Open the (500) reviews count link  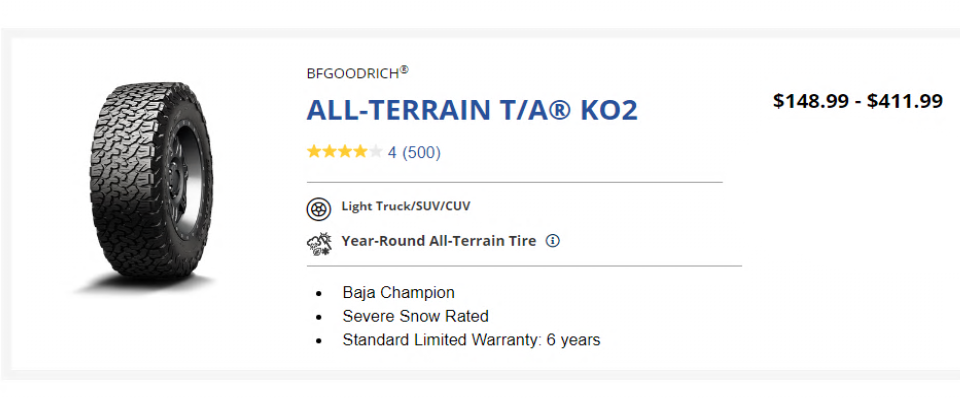421,153
